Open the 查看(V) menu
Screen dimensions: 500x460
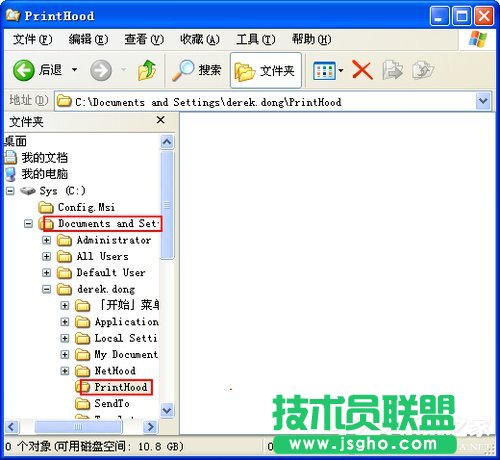144,39
